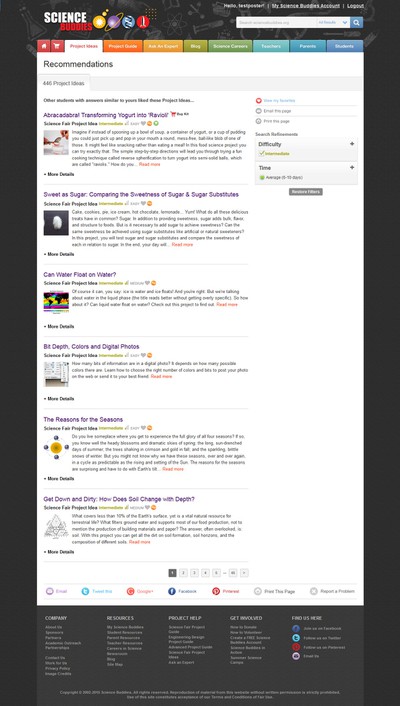
Task: Open The Reasons for the Seasons project link
Action: click(83, 420)
